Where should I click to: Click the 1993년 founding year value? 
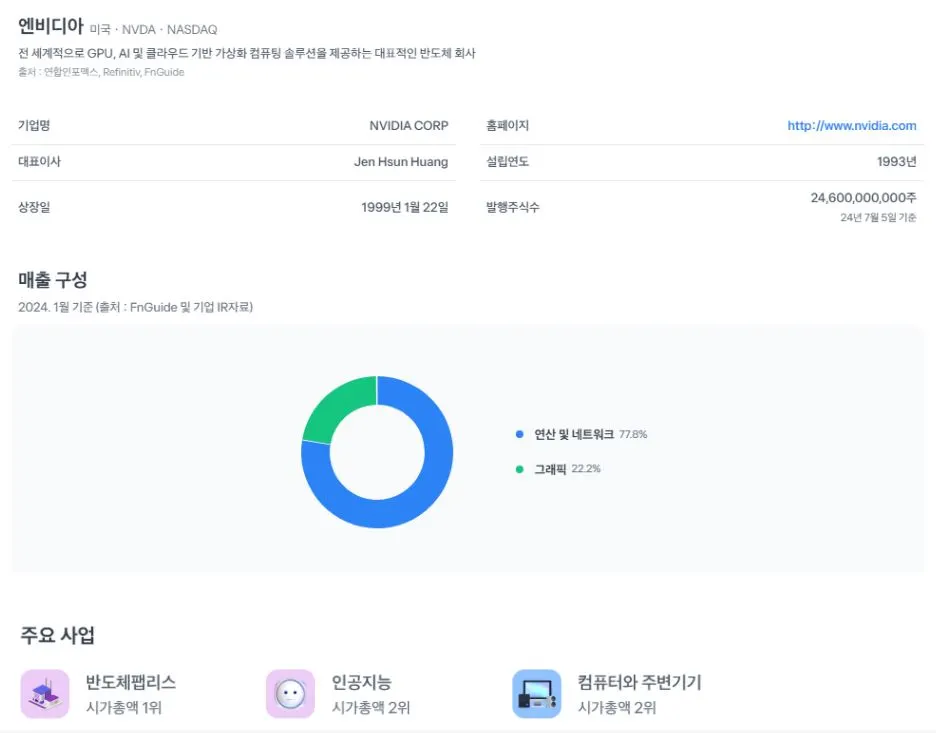click(896, 161)
